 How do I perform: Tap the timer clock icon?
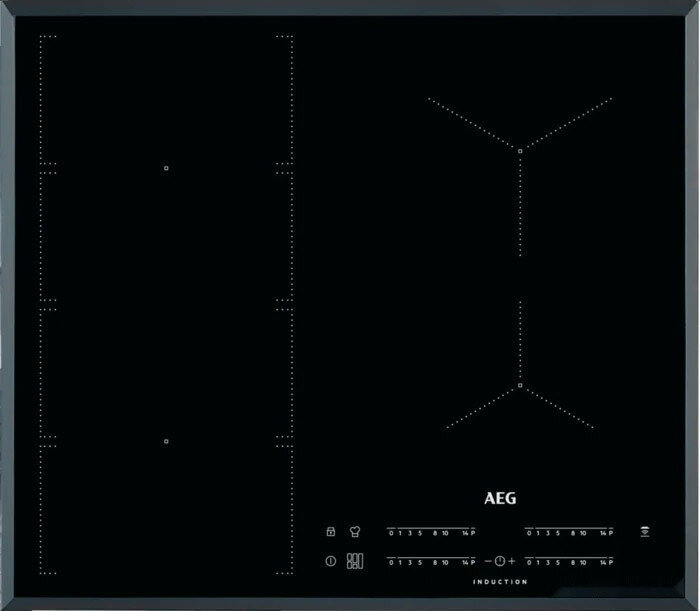coord(500,561)
